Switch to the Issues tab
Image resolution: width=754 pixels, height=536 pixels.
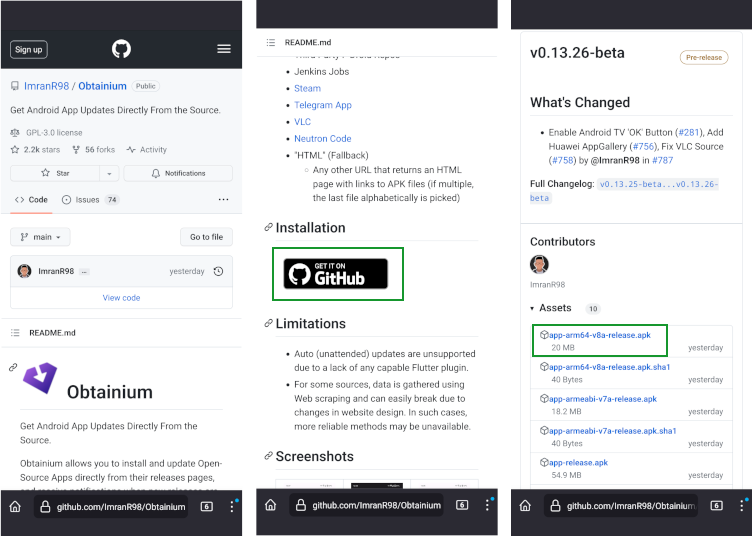pyautogui.click(x=90, y=199)
